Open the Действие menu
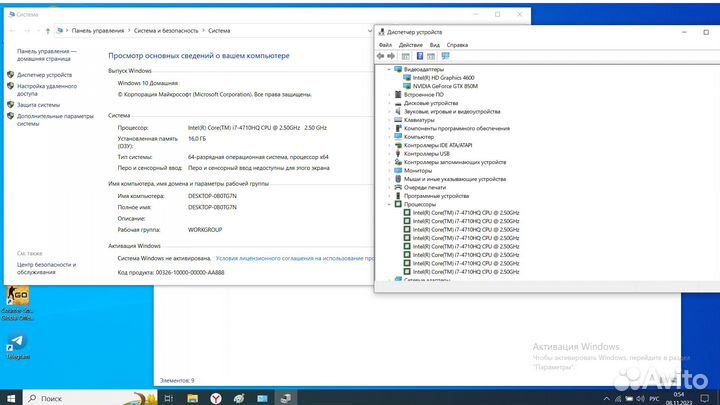 410,45
